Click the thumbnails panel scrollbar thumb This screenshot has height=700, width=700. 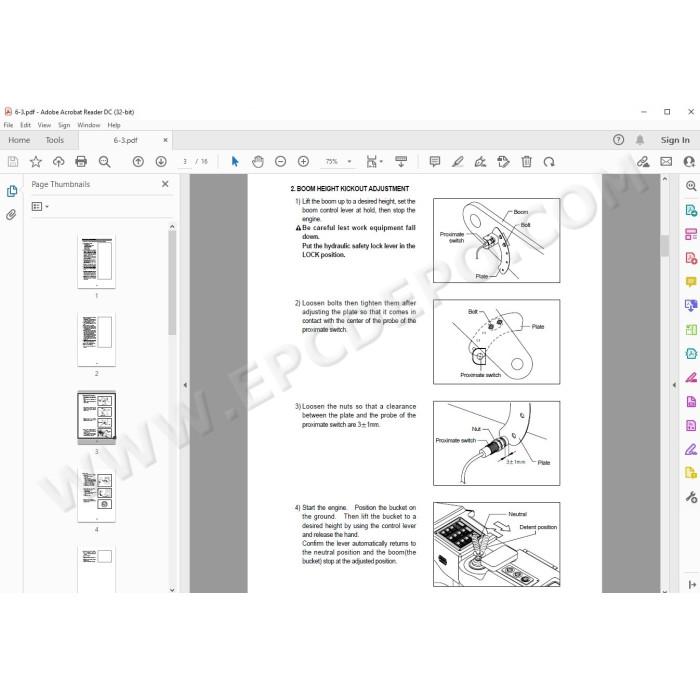pyautogui.click(x=172, y=283)
